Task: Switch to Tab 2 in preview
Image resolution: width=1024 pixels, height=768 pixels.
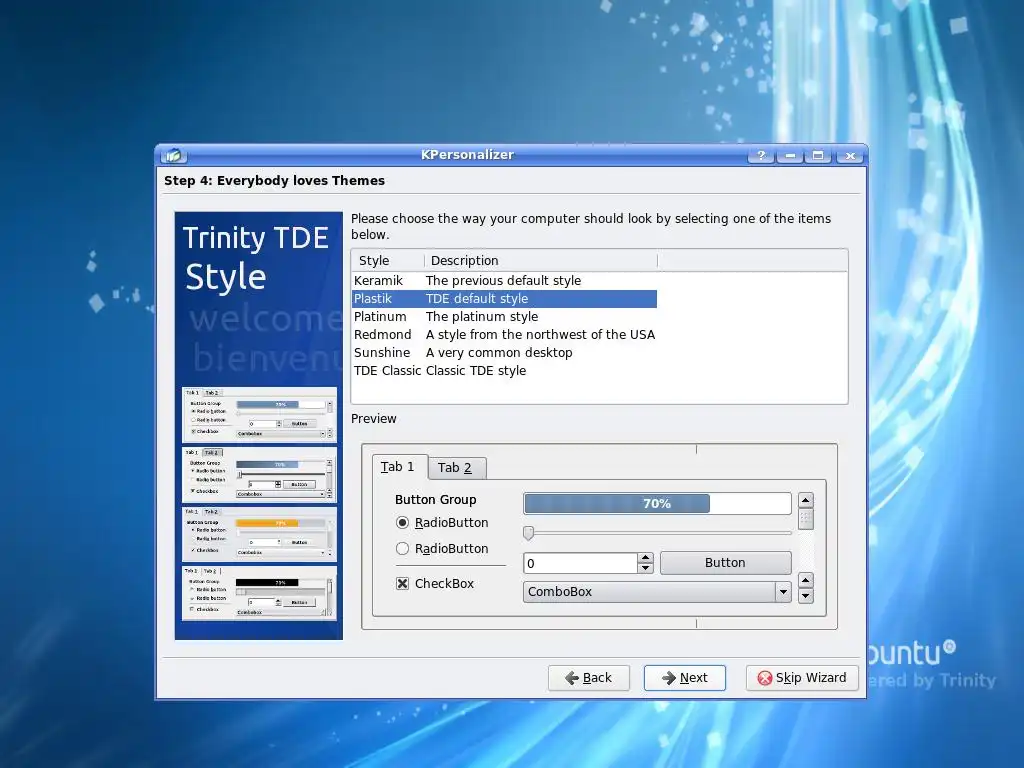Action: 456,468
